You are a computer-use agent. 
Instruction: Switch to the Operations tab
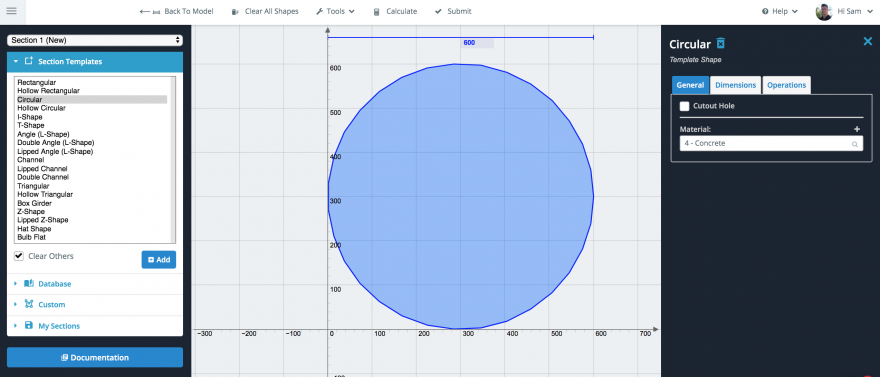pyautogui.click(x=786, y=85)
